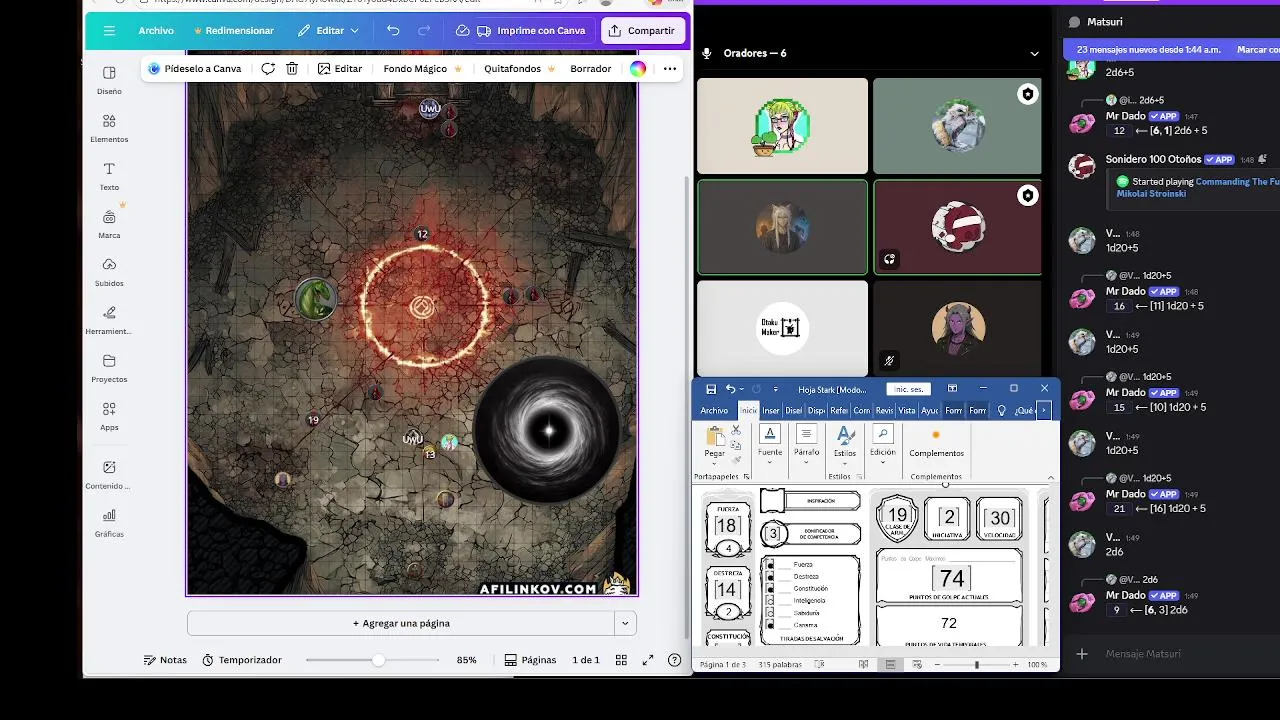The image size is (1280, 720).
Task: Open the Commanding The Fury track link
Action: click(x=1237, y=182)
